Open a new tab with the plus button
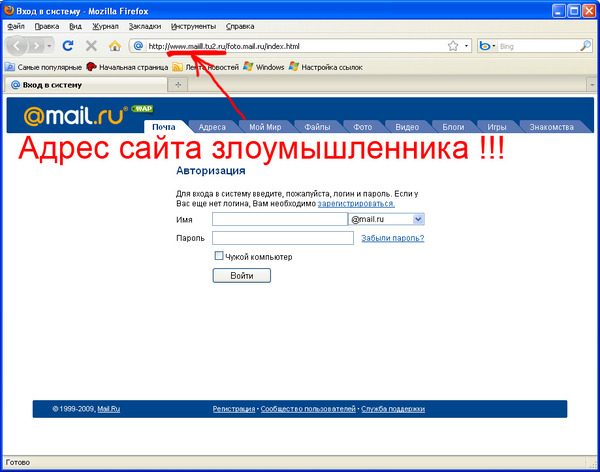This screenshot has height=472, width=600. [x=178, y=85]
